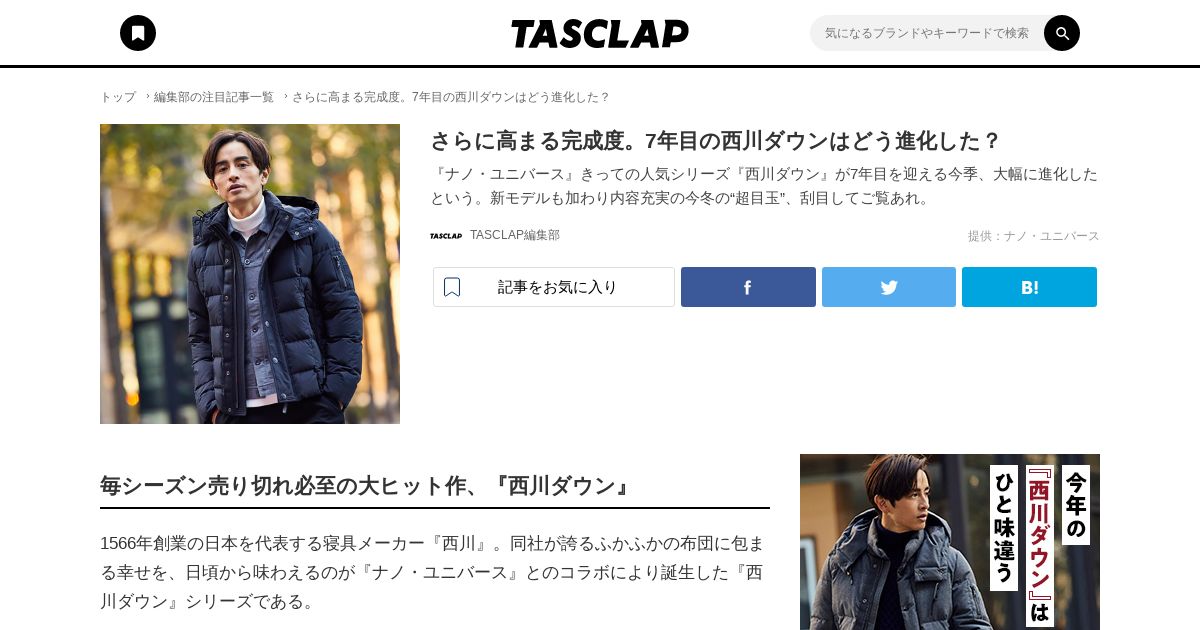Share the article on Facebook

click(x=748, y=287)
